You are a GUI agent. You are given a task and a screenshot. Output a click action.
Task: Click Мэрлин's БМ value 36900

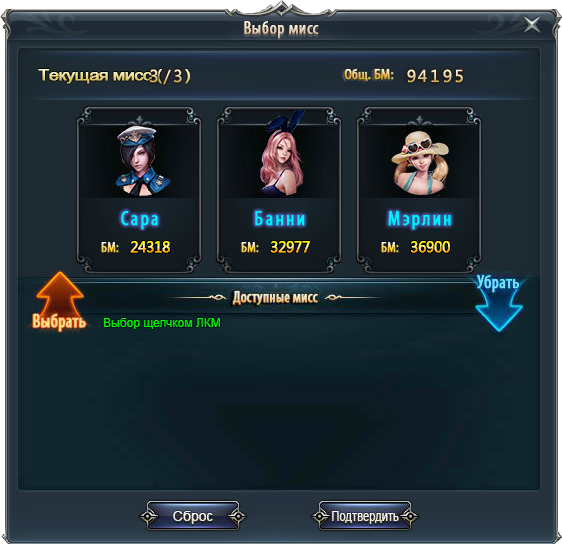(430, 247)
